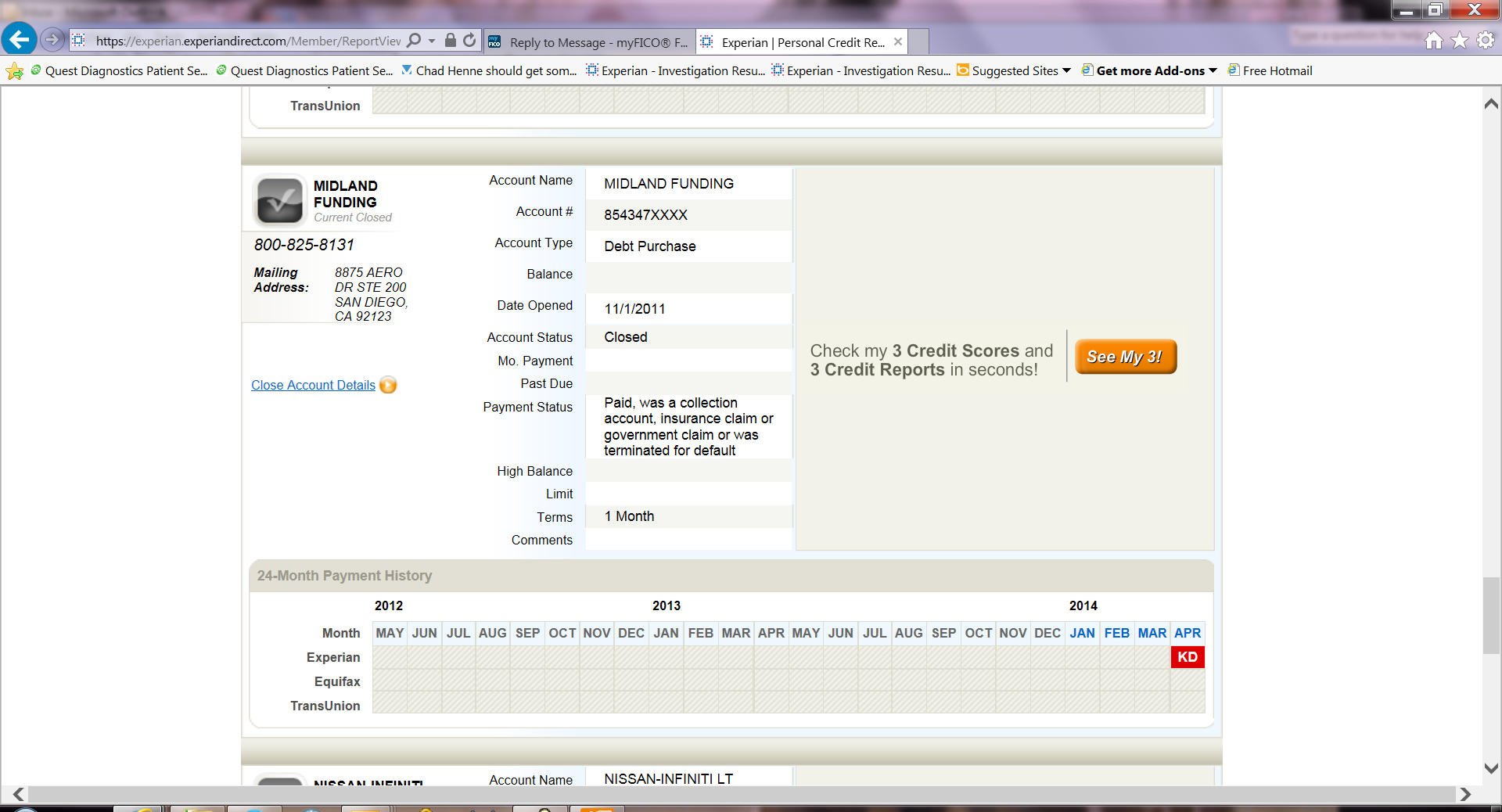This screenshot has height=812, width=1502.
Task: Click the vertical scrollbar thumb
Action: [x=1491, y=615]
